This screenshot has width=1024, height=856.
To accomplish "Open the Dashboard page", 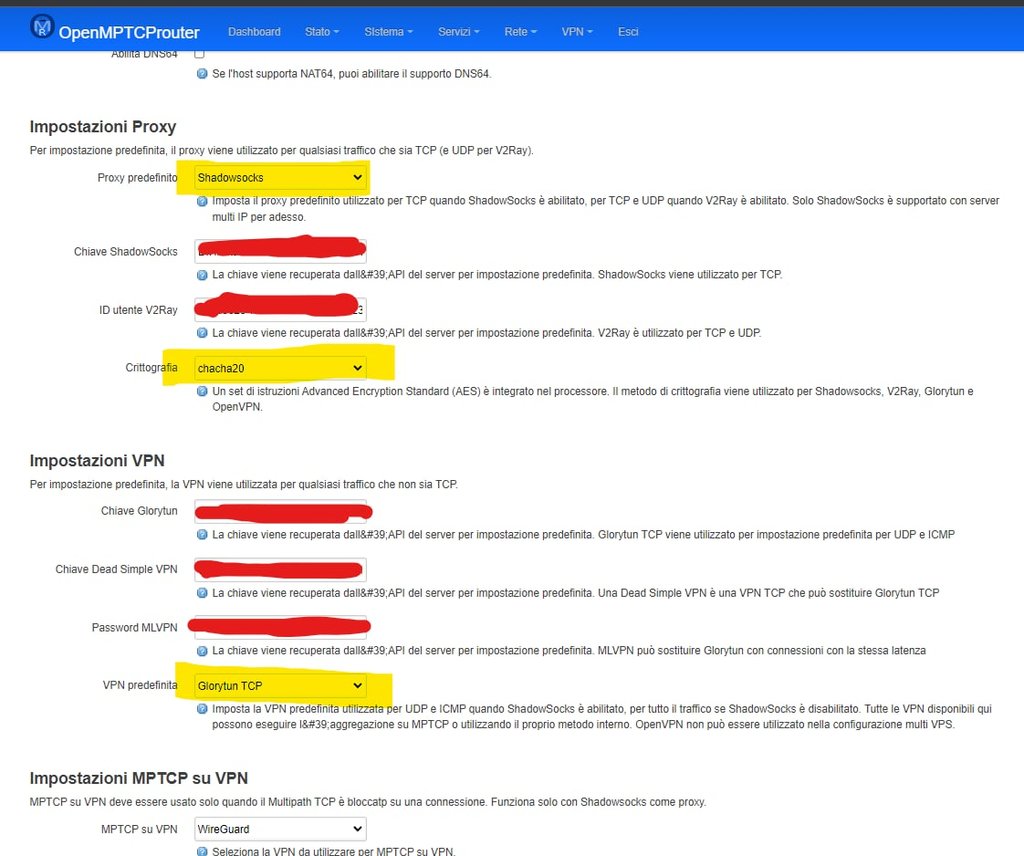I will (x=254, y=31).
